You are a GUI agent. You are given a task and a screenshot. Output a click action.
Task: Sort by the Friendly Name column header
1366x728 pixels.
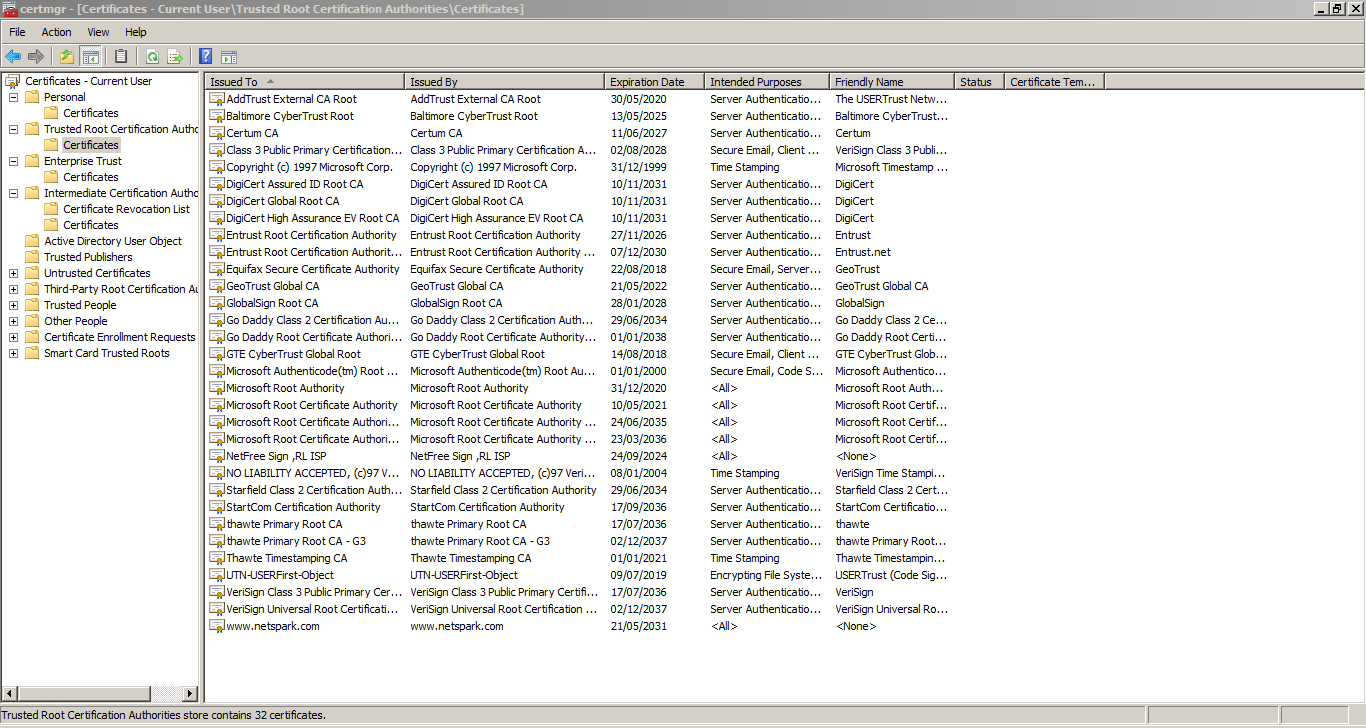[x=892, y=82]
